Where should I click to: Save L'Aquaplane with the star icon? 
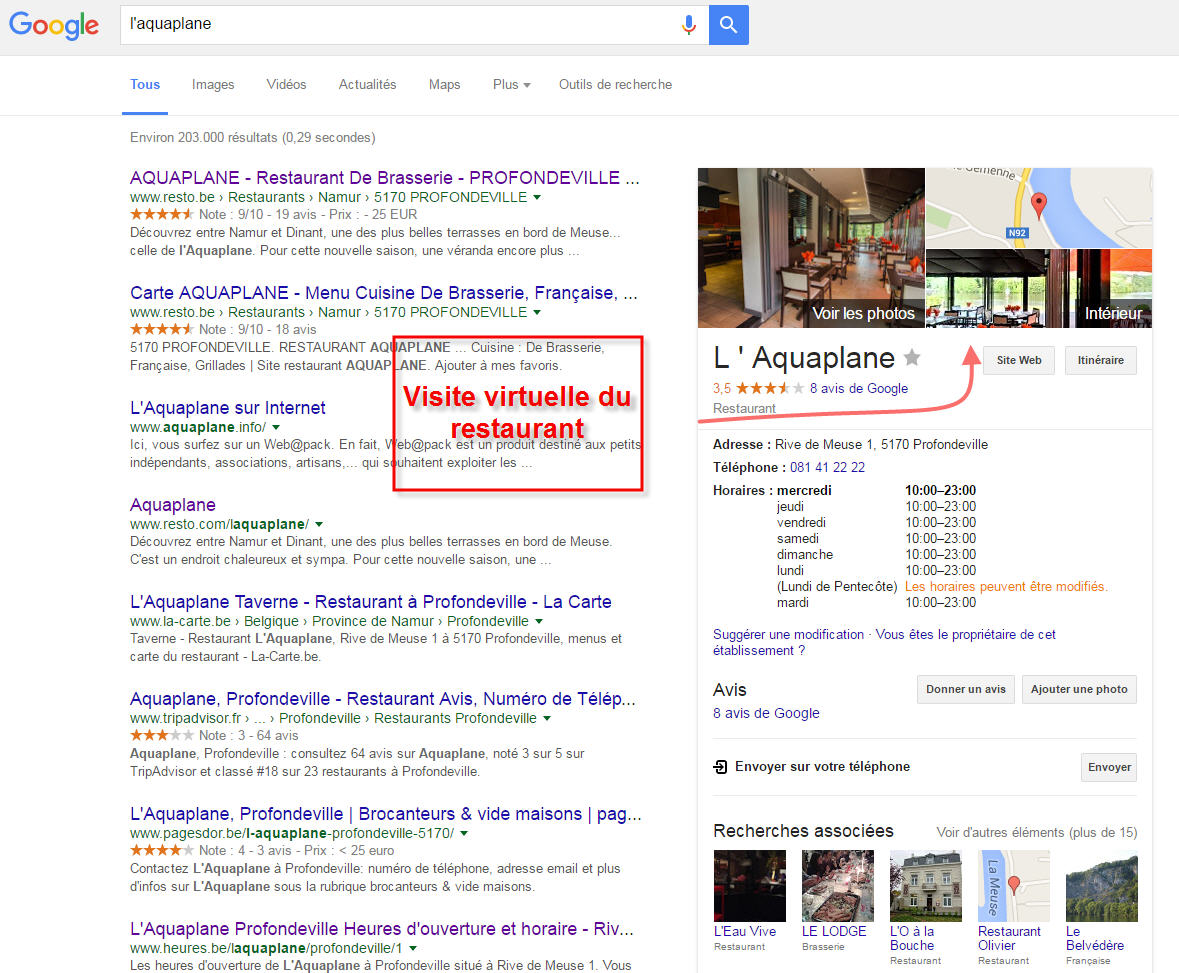(x=912, y=357)
